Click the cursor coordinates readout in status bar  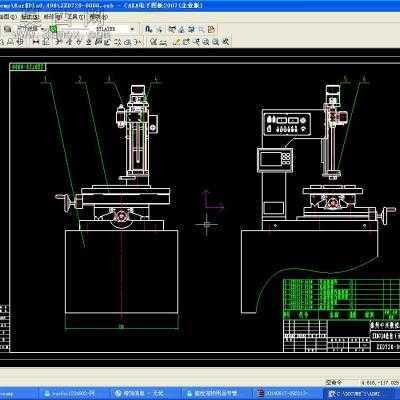380,382
